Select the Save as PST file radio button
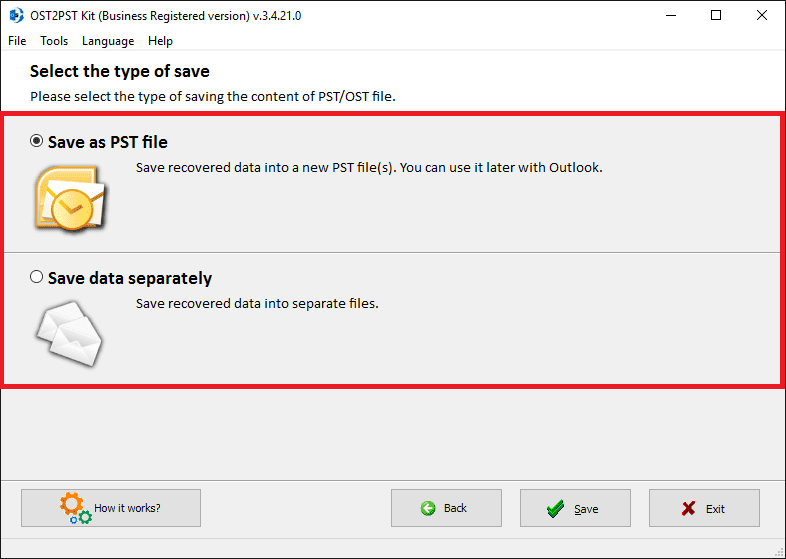 coord(36,141)
